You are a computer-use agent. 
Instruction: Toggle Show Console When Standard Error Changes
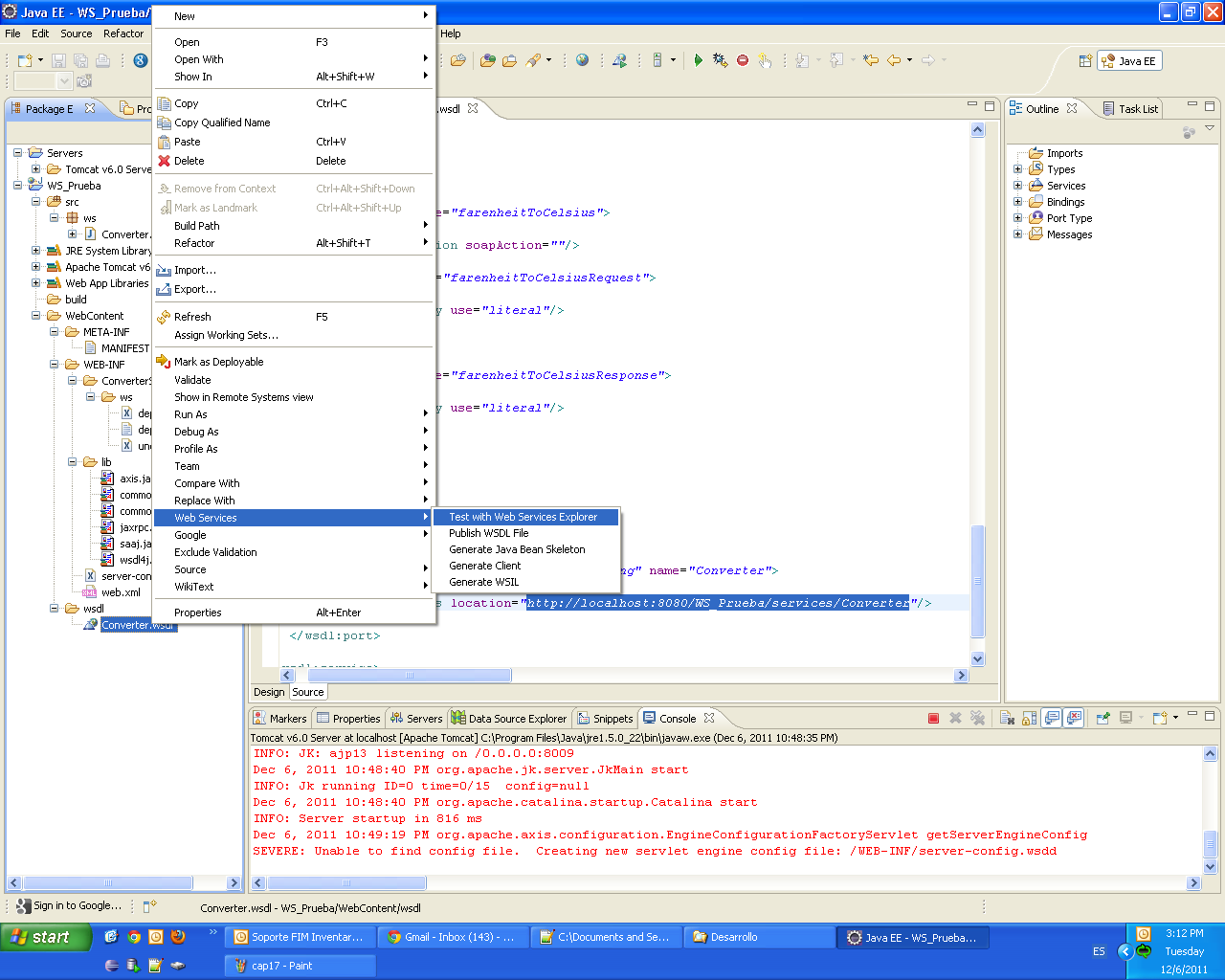pos(1074,718)
